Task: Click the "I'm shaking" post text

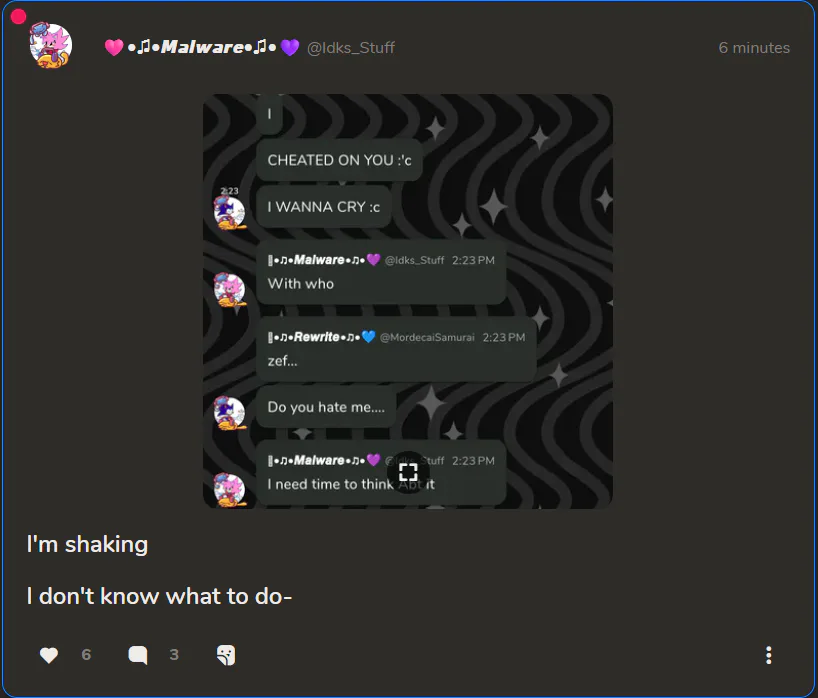Action: pyautogui.click(x=87, y=544)
